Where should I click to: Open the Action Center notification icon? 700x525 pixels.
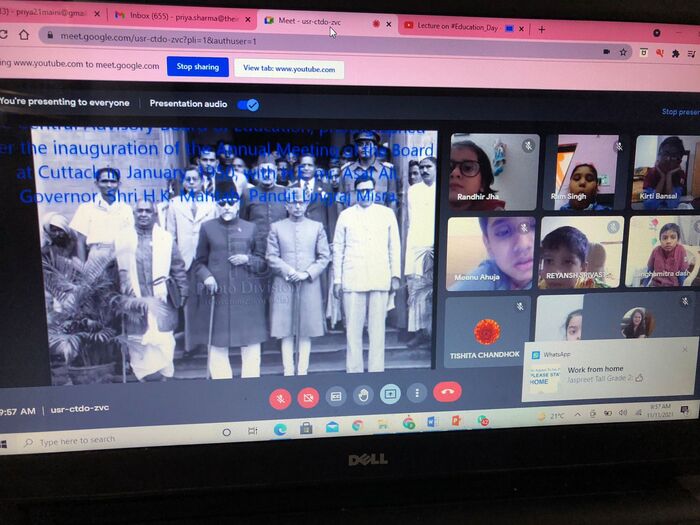tap(685, 410)
